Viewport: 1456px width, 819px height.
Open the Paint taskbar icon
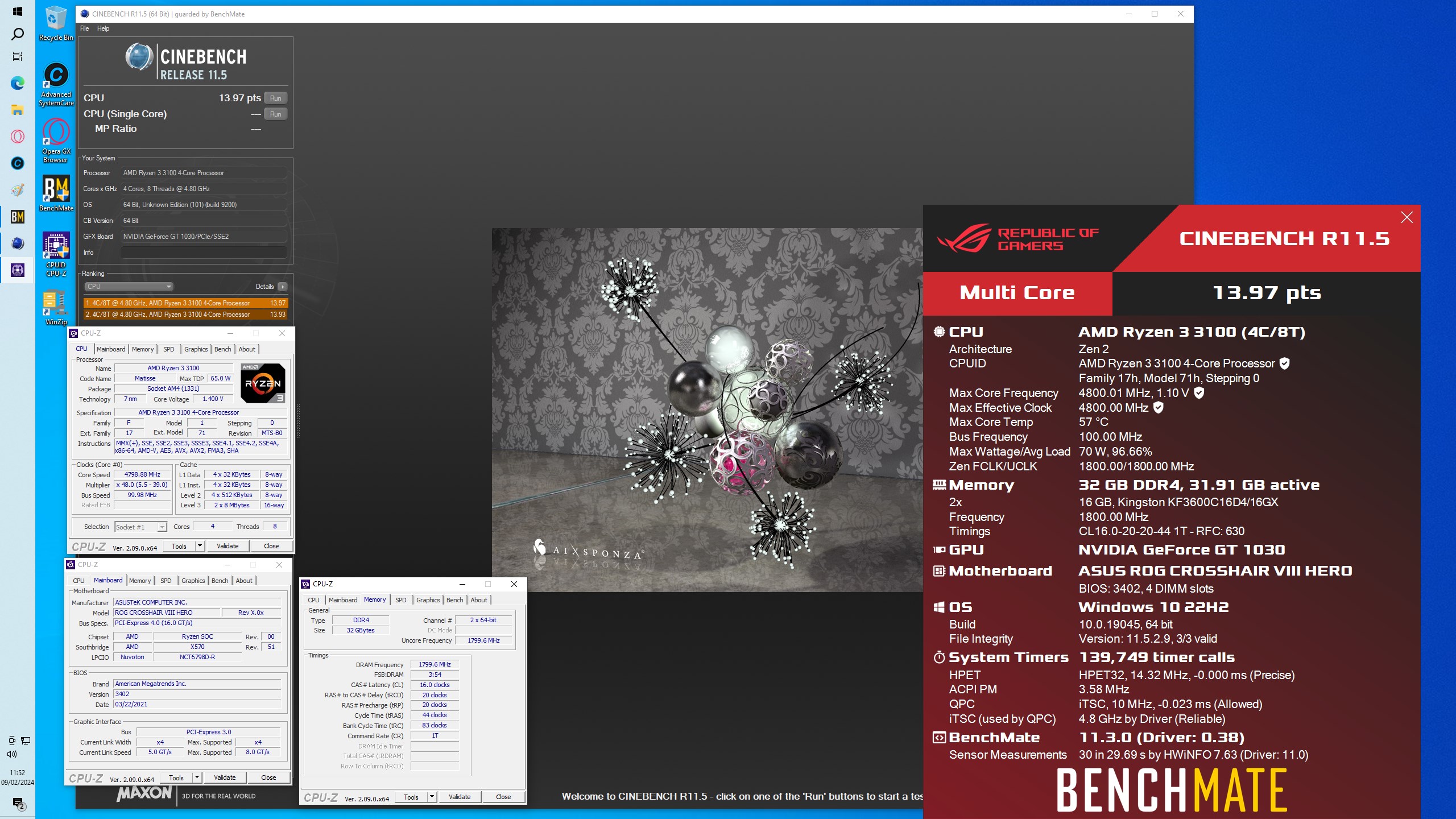click(18, 190)
